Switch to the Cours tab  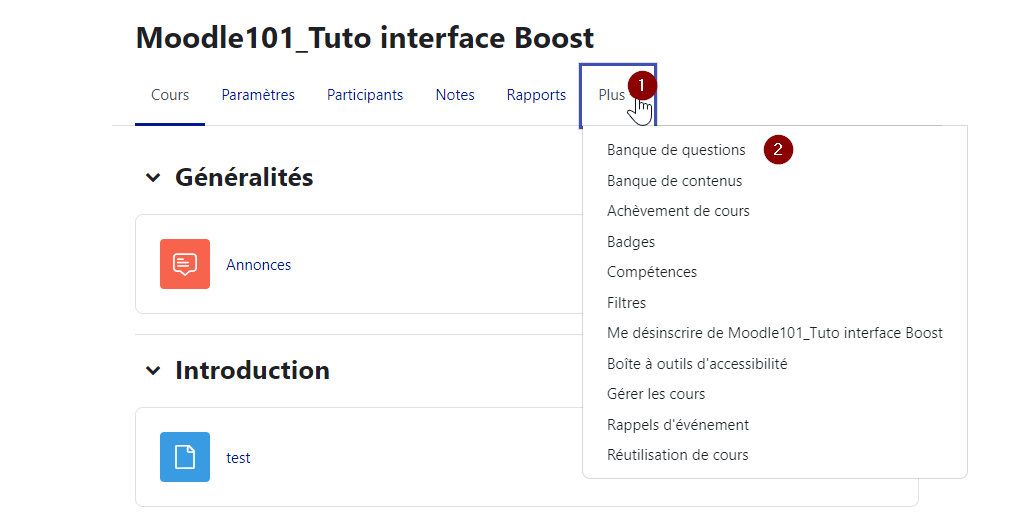pos(170,95)
